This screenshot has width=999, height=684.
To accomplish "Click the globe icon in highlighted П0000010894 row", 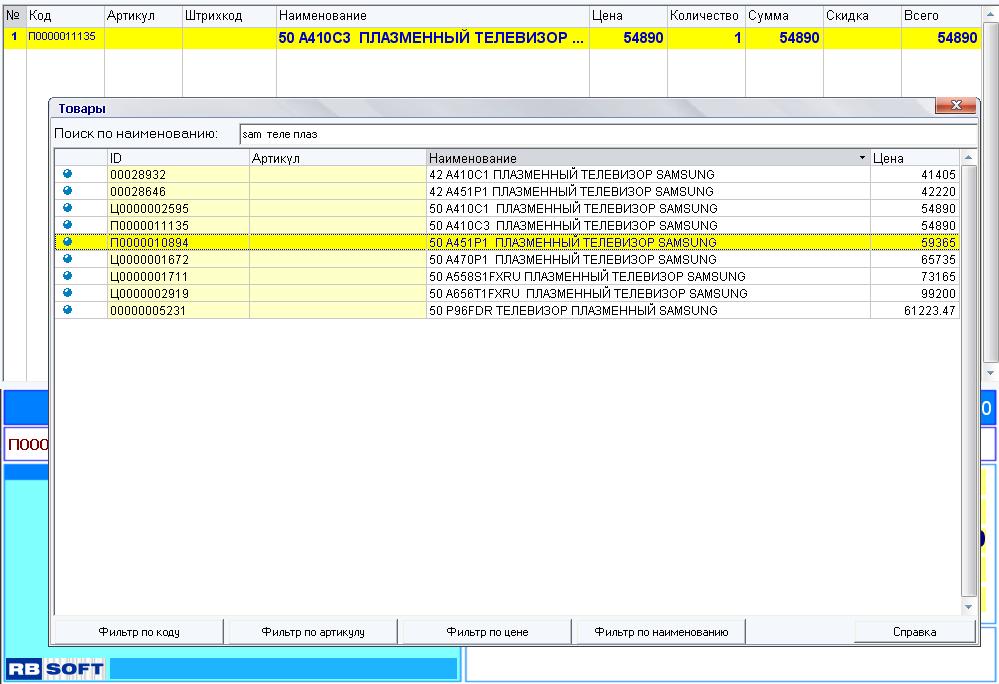I will point(67,242).
